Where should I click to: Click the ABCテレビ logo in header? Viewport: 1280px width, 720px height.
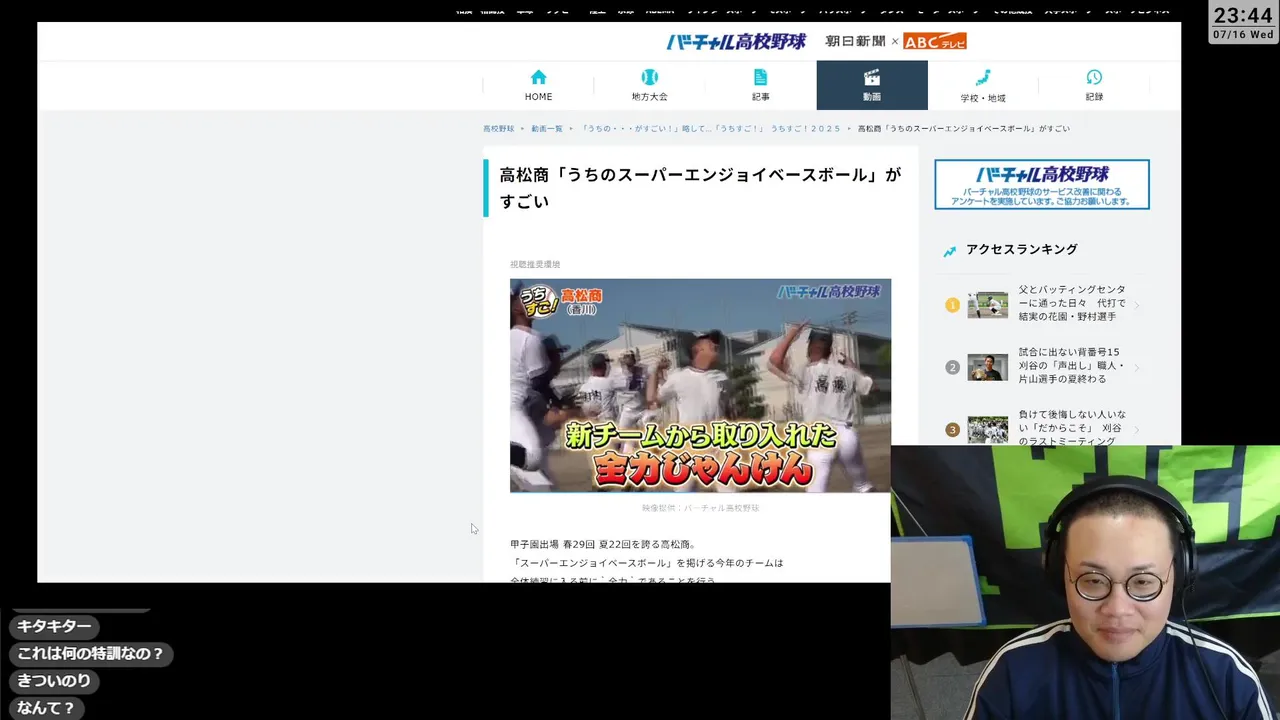(935, 41)
